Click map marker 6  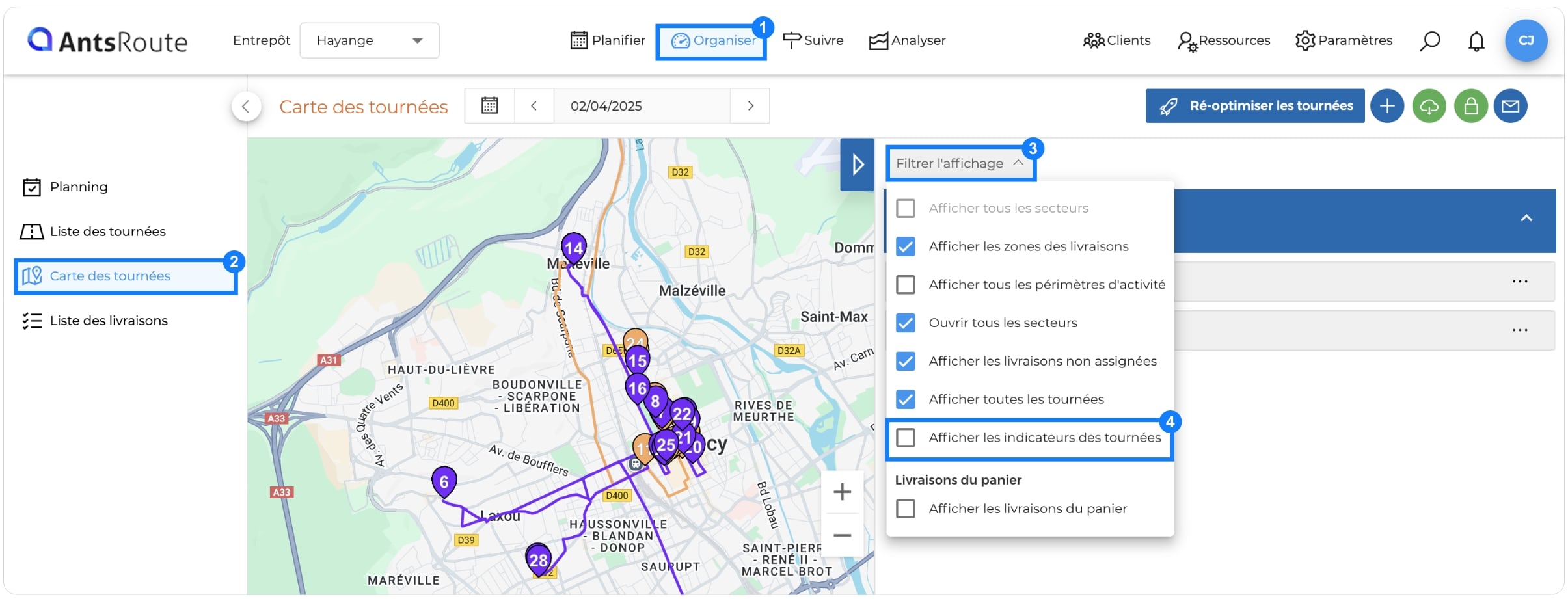pyautogui.click(x=444, y=482)
